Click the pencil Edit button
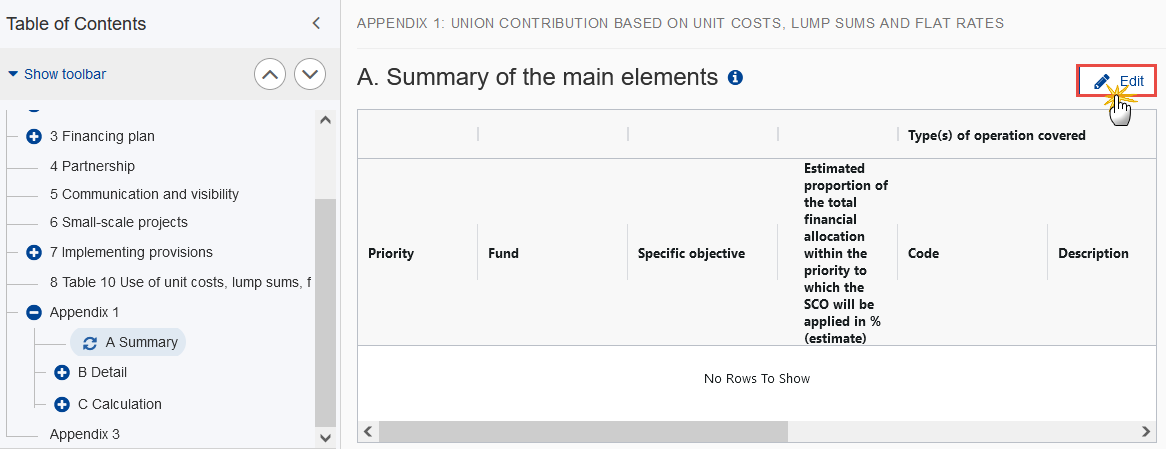This screenshot has width=1166, height=449. (1118, 81)
